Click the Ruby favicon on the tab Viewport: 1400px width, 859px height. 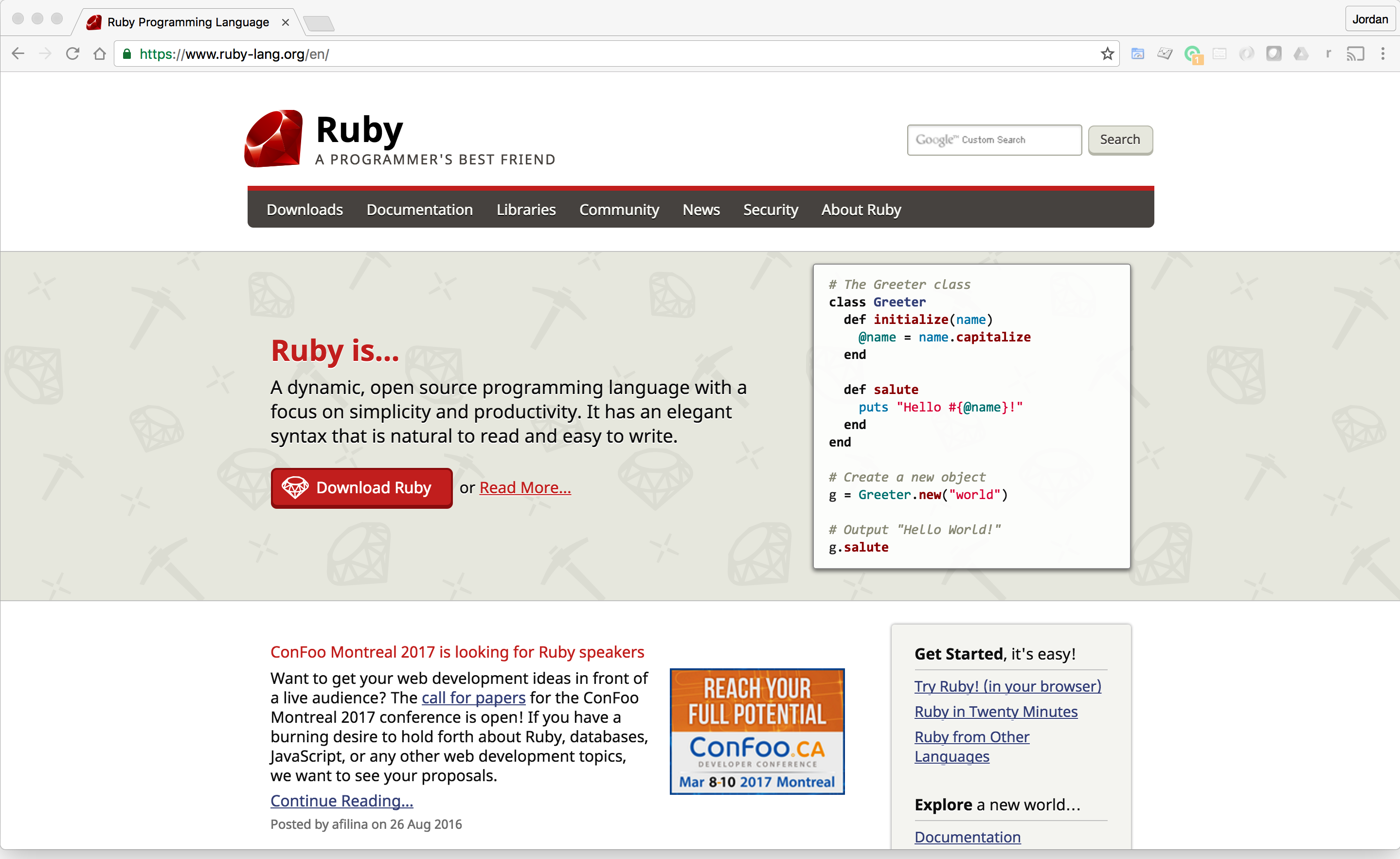(x=94, y=22)
